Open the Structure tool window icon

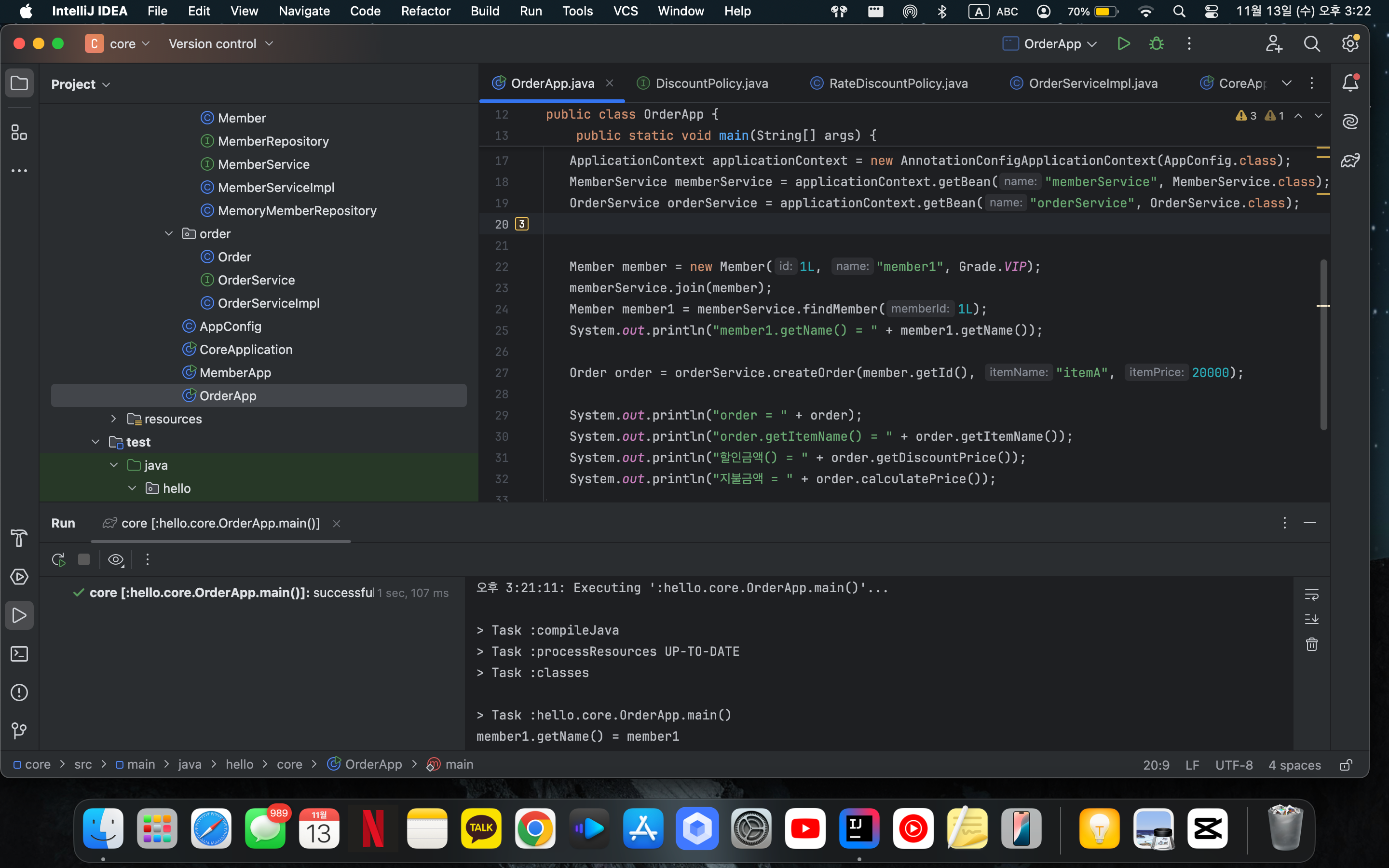19,133
